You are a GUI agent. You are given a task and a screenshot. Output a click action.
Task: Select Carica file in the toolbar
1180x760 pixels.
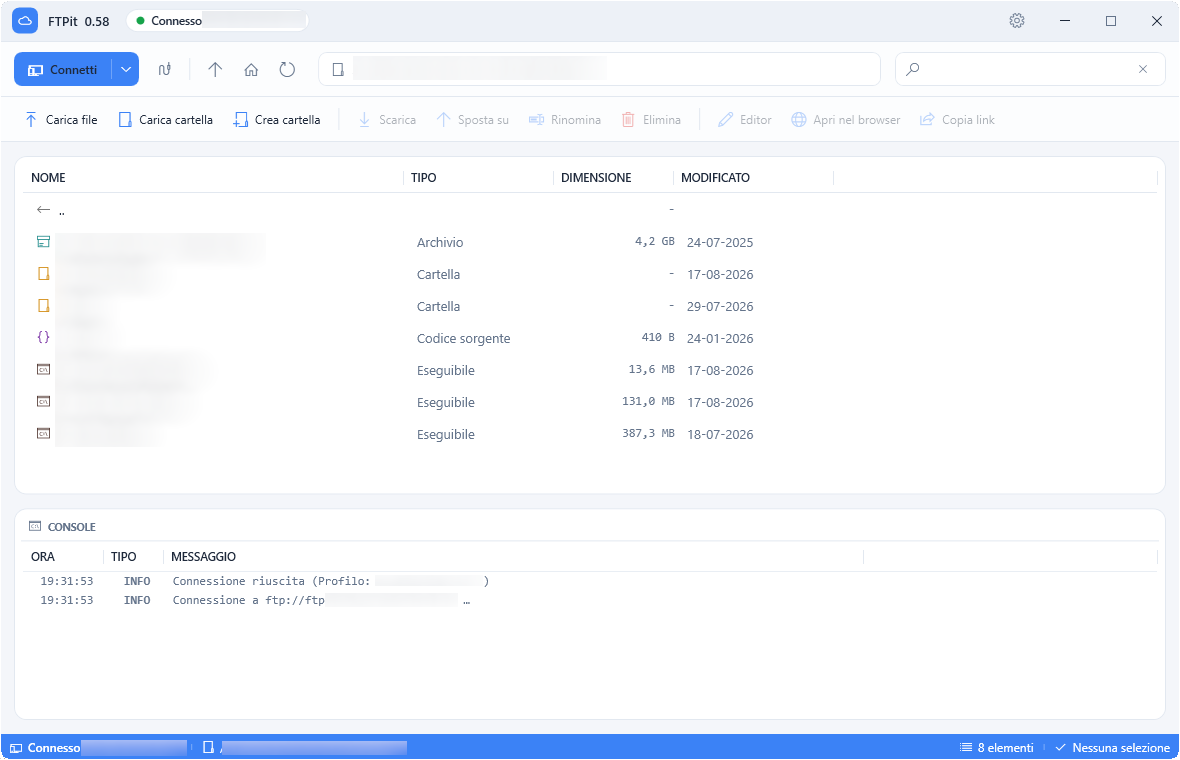point(62,120)
